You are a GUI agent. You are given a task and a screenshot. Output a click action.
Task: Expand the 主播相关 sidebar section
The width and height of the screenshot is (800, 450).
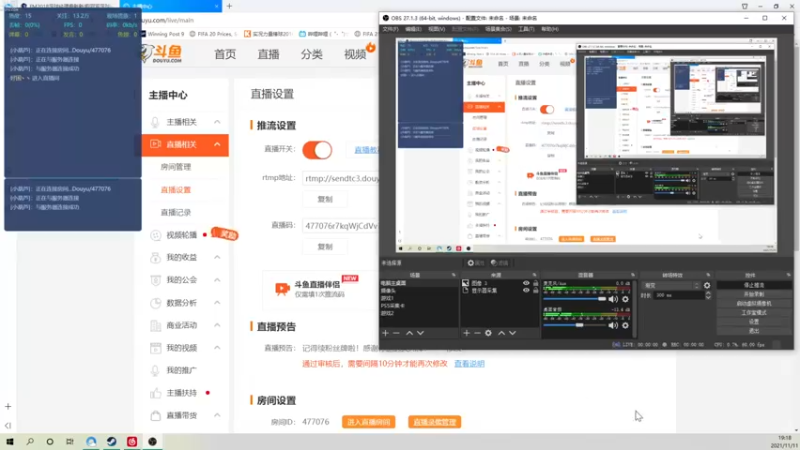tap(217, 122)
